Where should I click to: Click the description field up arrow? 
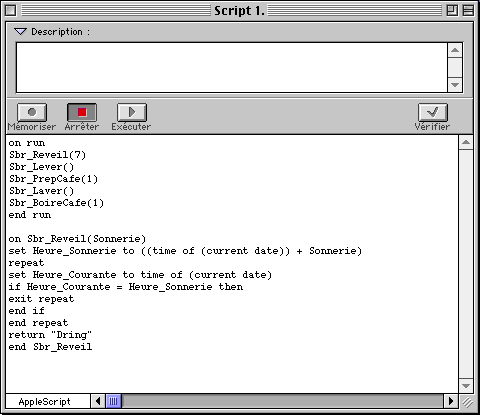(x=455, y=50)
